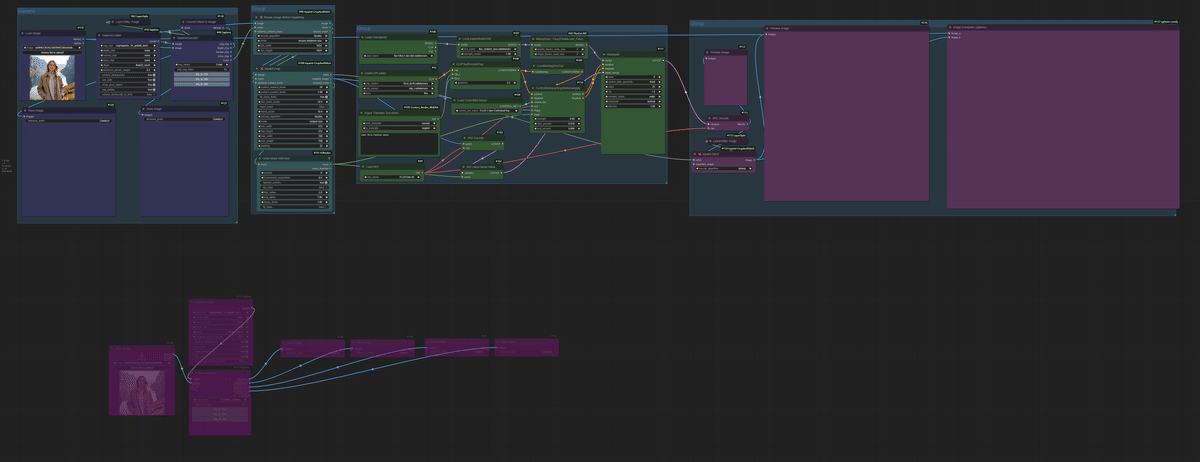The height and width of the screenshot is (462, 1200).
Task: Click the red icon on the Inpaint Crop node
Action: (261, 69)
